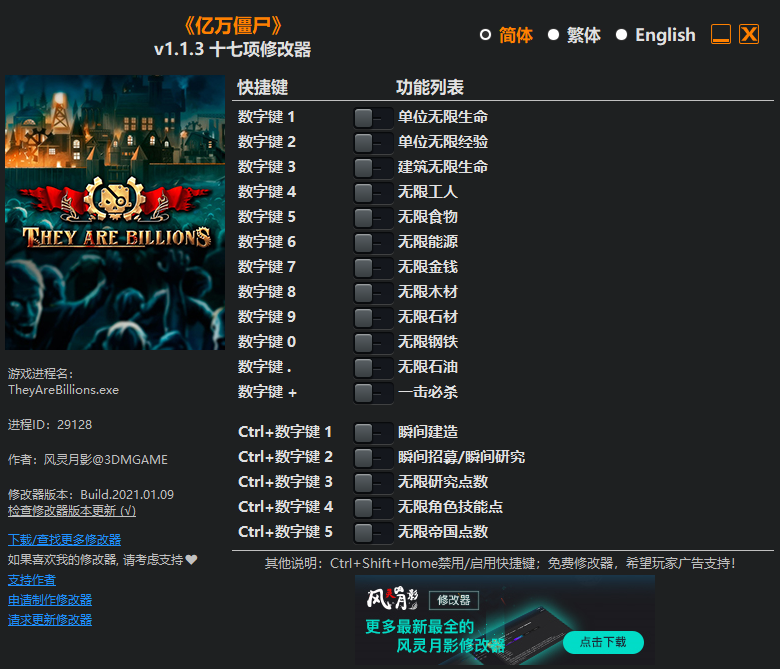Toggle 一击必杀 switch
The height and width of the screenshot is (669, 780).
pos(373,392)
